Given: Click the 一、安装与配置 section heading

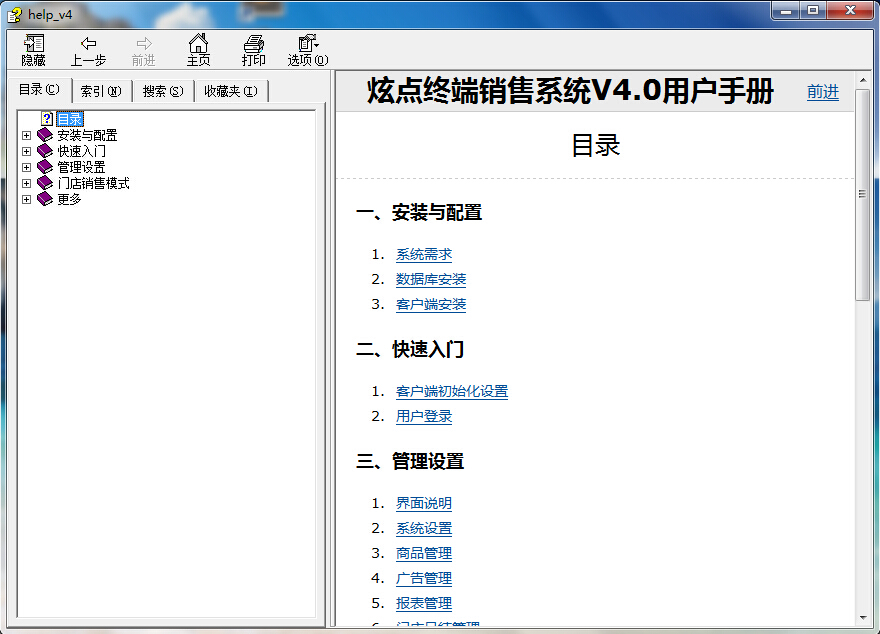Looking at the screenshot, I should coord(419,213).
